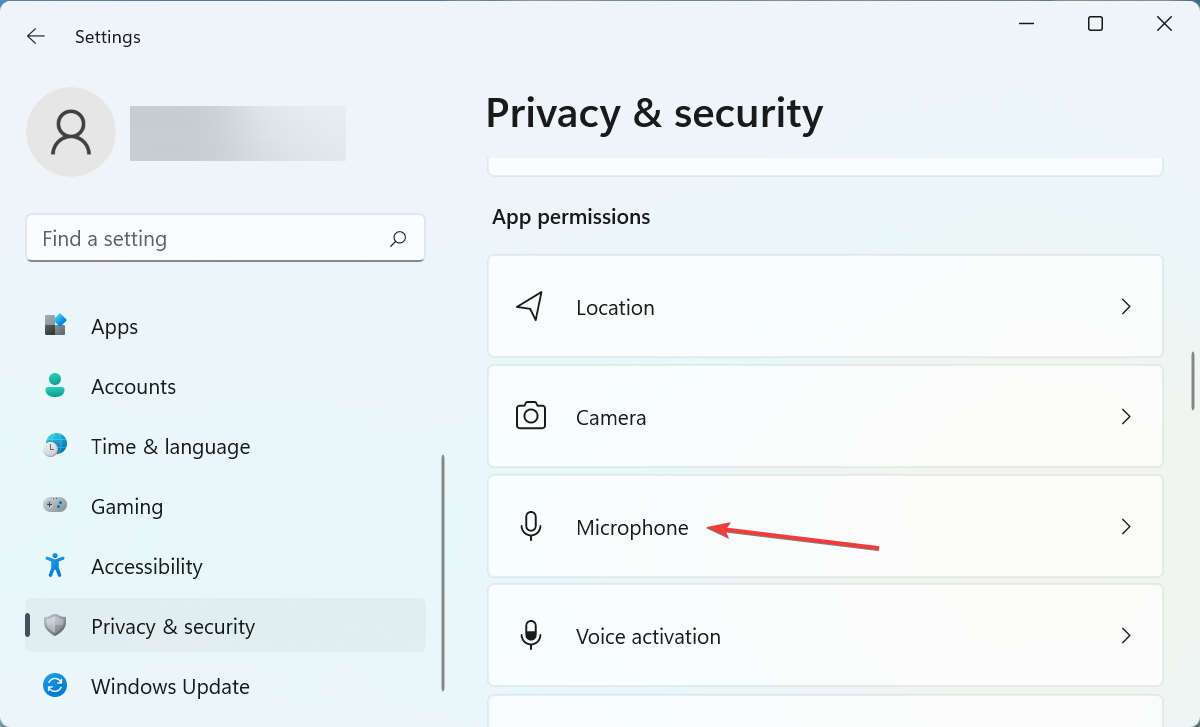Click the Voice activation microphone icon
Screen dimensions: 1200x727
(x=531, y=636)
